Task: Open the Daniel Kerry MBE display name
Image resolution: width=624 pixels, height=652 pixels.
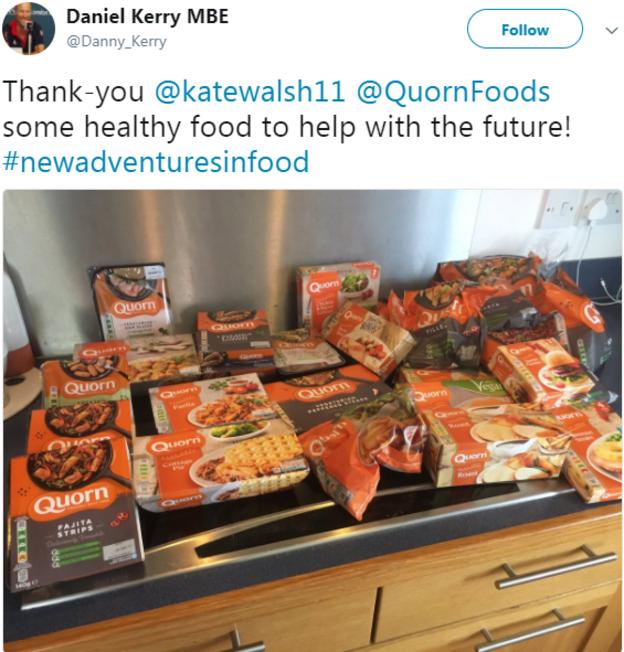Action: click(x=148, y=17)
